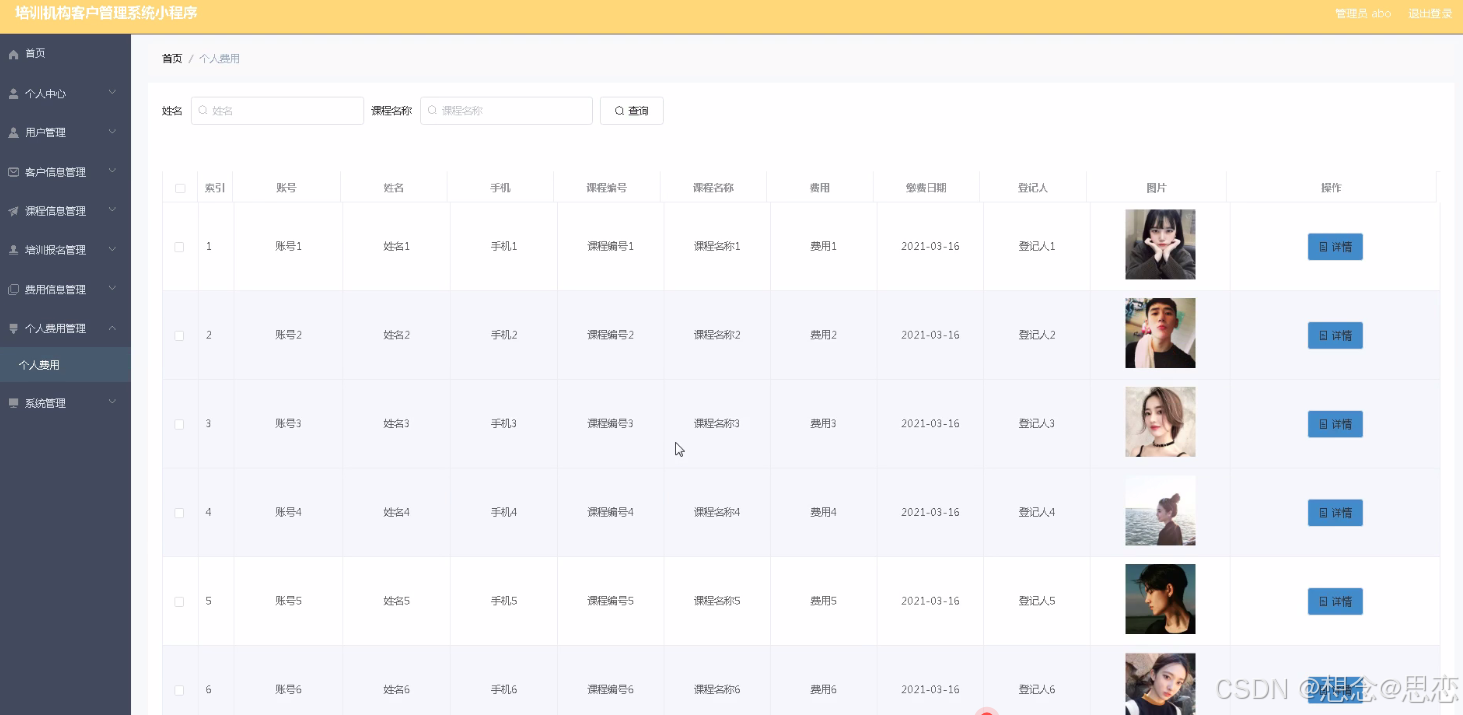The width and height of the screenshot is (1463, 715).
Task: Open the photo thumbnail in row 2
Action: pos(1160,333)
